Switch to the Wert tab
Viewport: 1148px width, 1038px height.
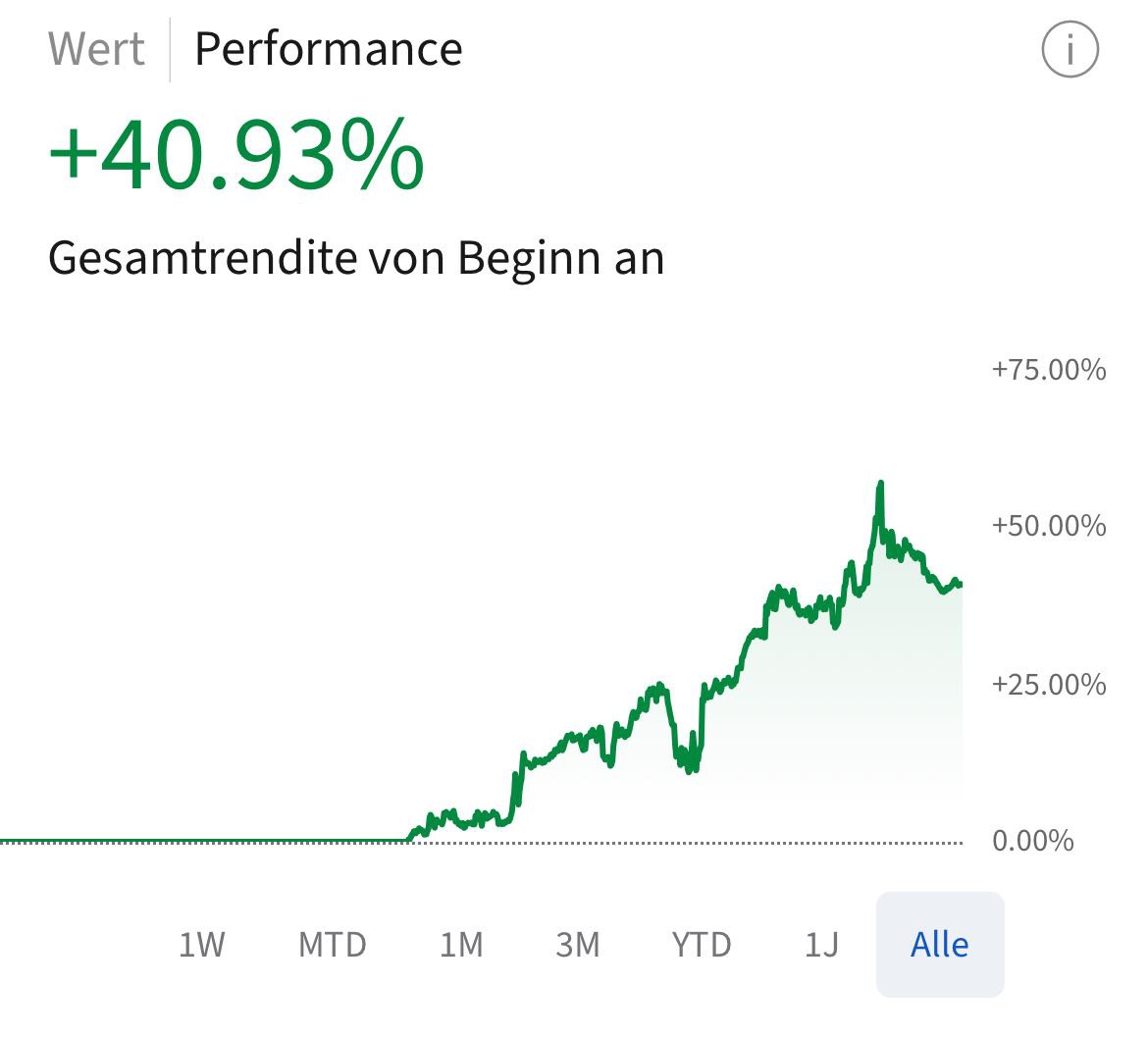pos(96,49)
